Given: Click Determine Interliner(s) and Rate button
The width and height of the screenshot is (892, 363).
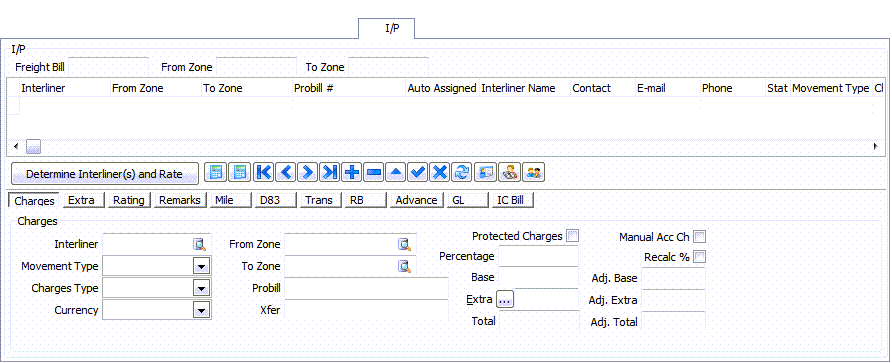Looking at the screenshot, I should (105, 174).
